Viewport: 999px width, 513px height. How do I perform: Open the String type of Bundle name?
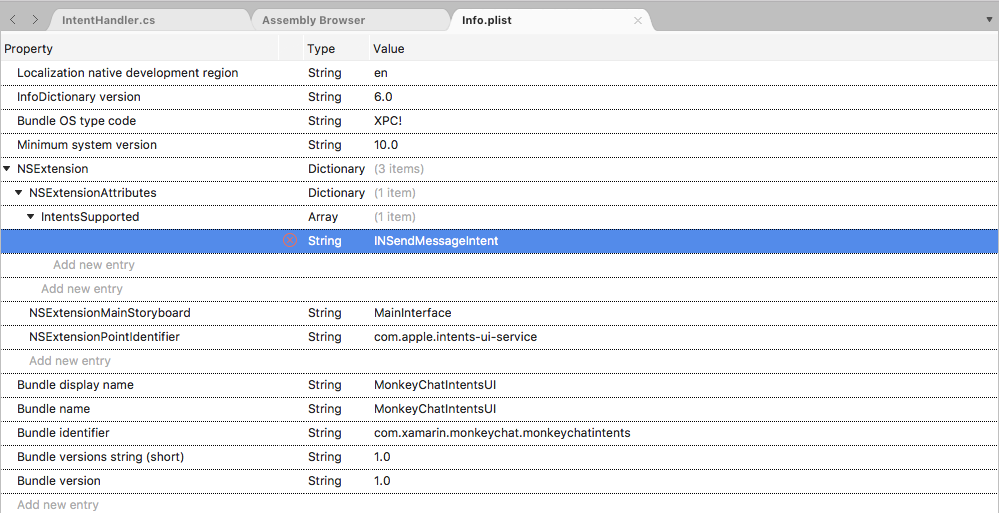tap(324, 409)
